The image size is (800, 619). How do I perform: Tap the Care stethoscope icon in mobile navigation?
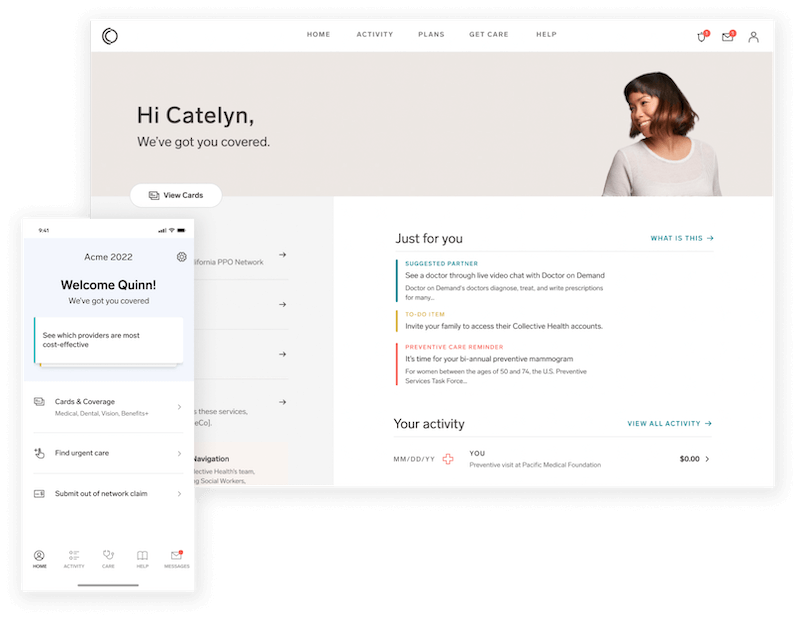(x=108, y=558)
